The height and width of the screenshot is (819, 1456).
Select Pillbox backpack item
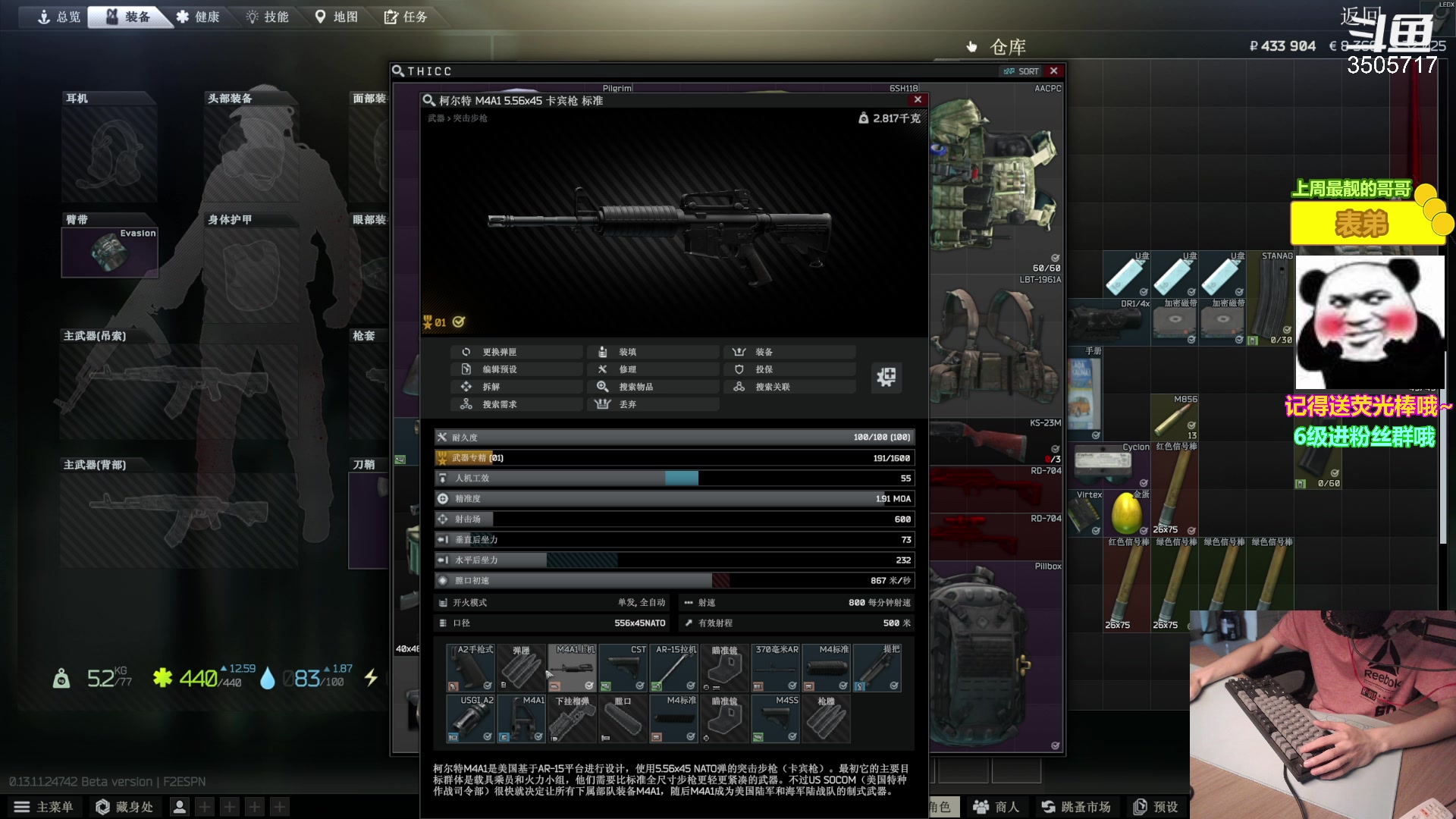tap(996, 656)
